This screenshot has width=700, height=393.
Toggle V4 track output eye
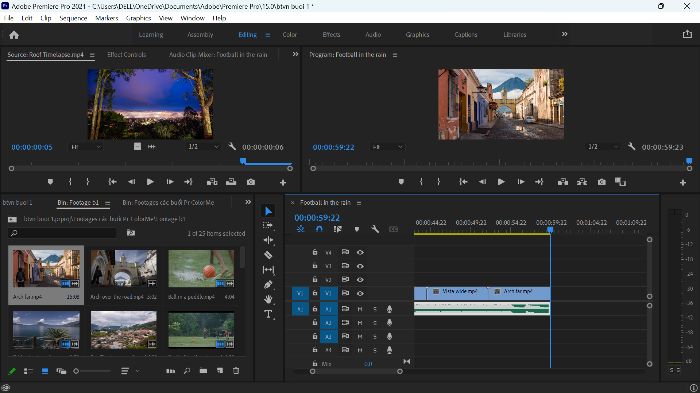360,252
